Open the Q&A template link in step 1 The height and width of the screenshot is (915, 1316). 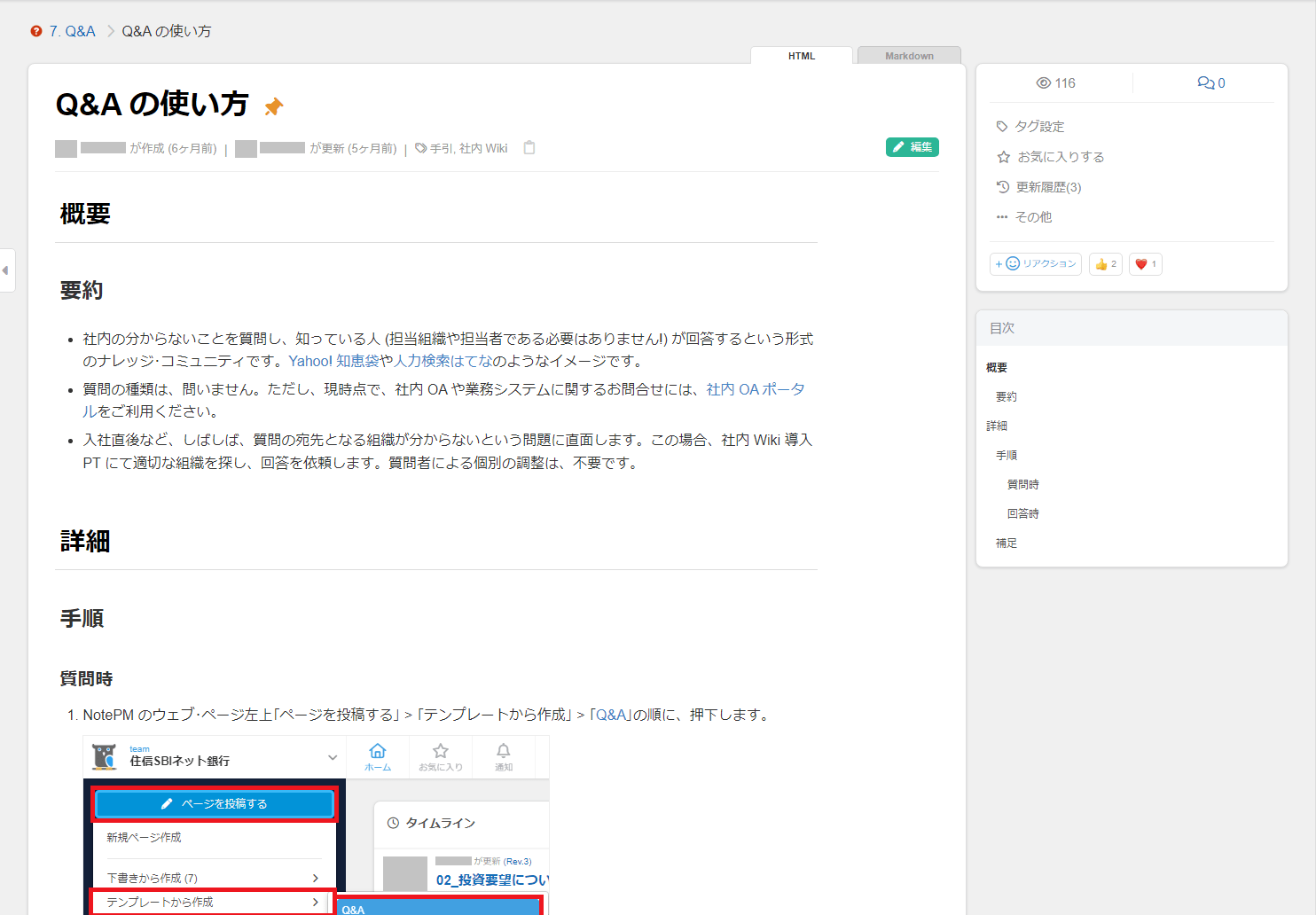point(610,715)
